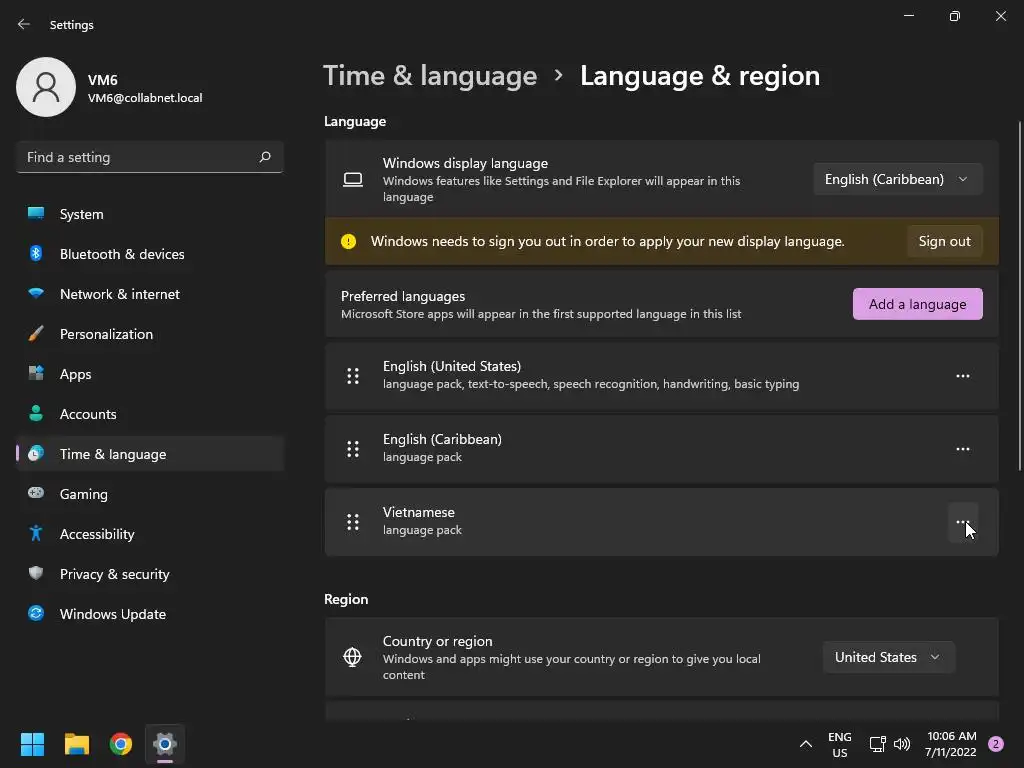The height and width of the screenshot is (768, 1024).
Task: Open the Windows display language dropdown
Action: 897,179
